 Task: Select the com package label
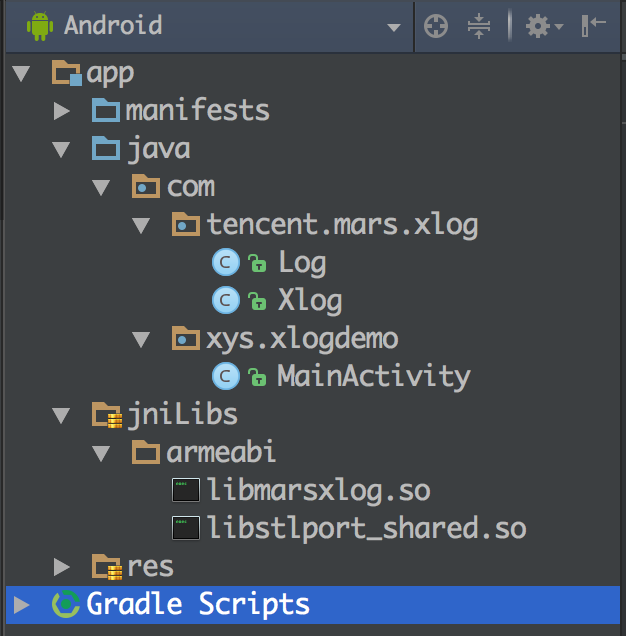[191, 187]
